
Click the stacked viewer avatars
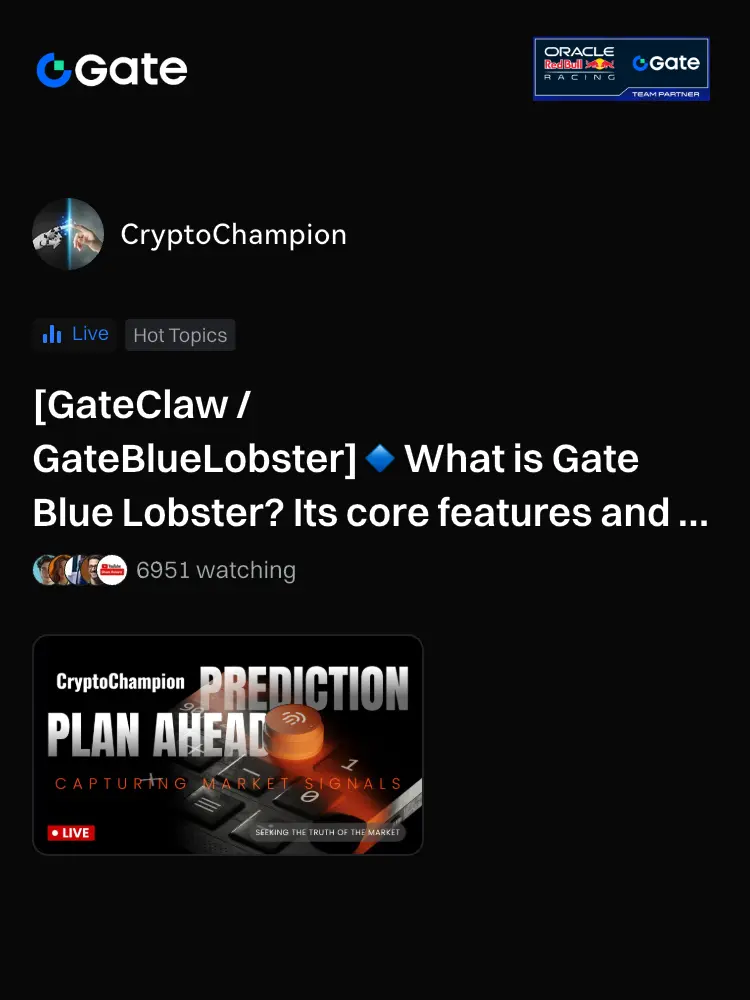[80, 570]
